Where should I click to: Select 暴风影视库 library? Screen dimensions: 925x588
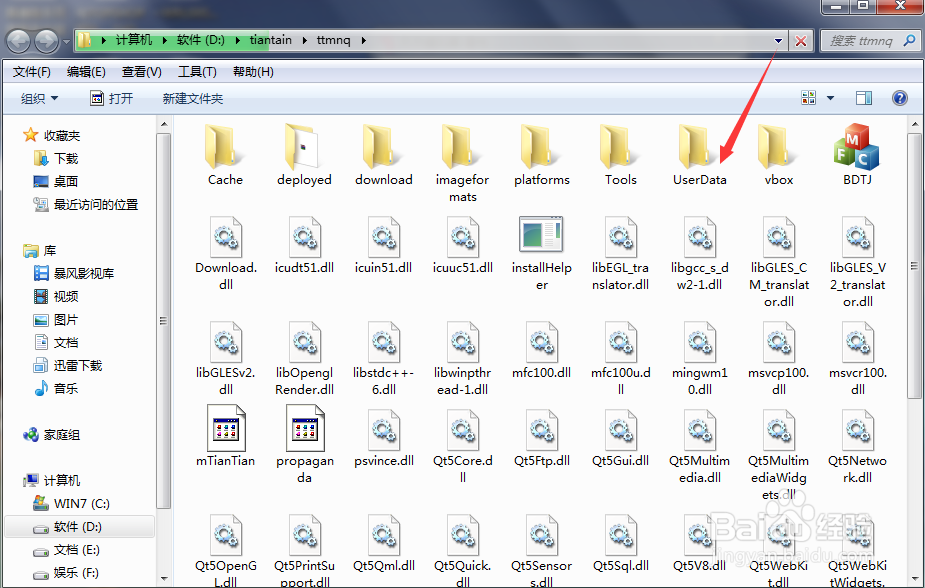click(x=74, y=274)
